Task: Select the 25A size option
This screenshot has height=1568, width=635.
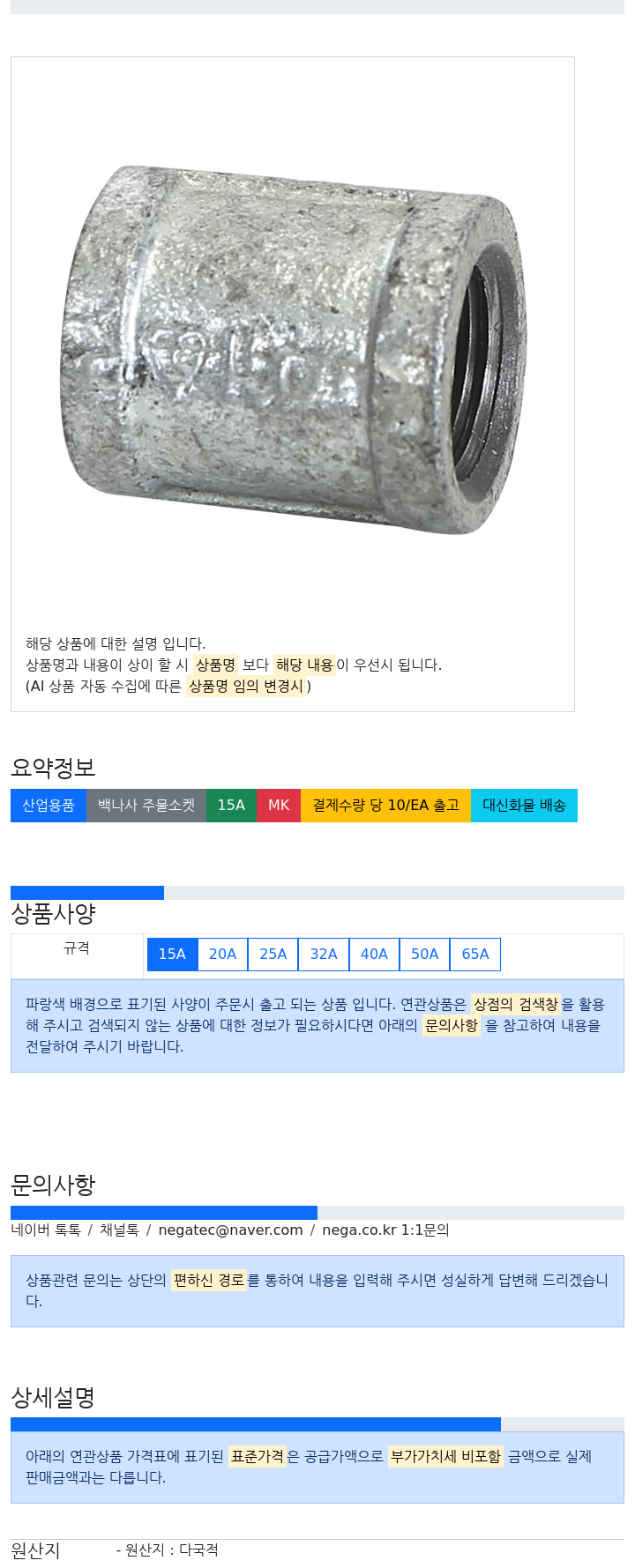Action: (273, 955)
